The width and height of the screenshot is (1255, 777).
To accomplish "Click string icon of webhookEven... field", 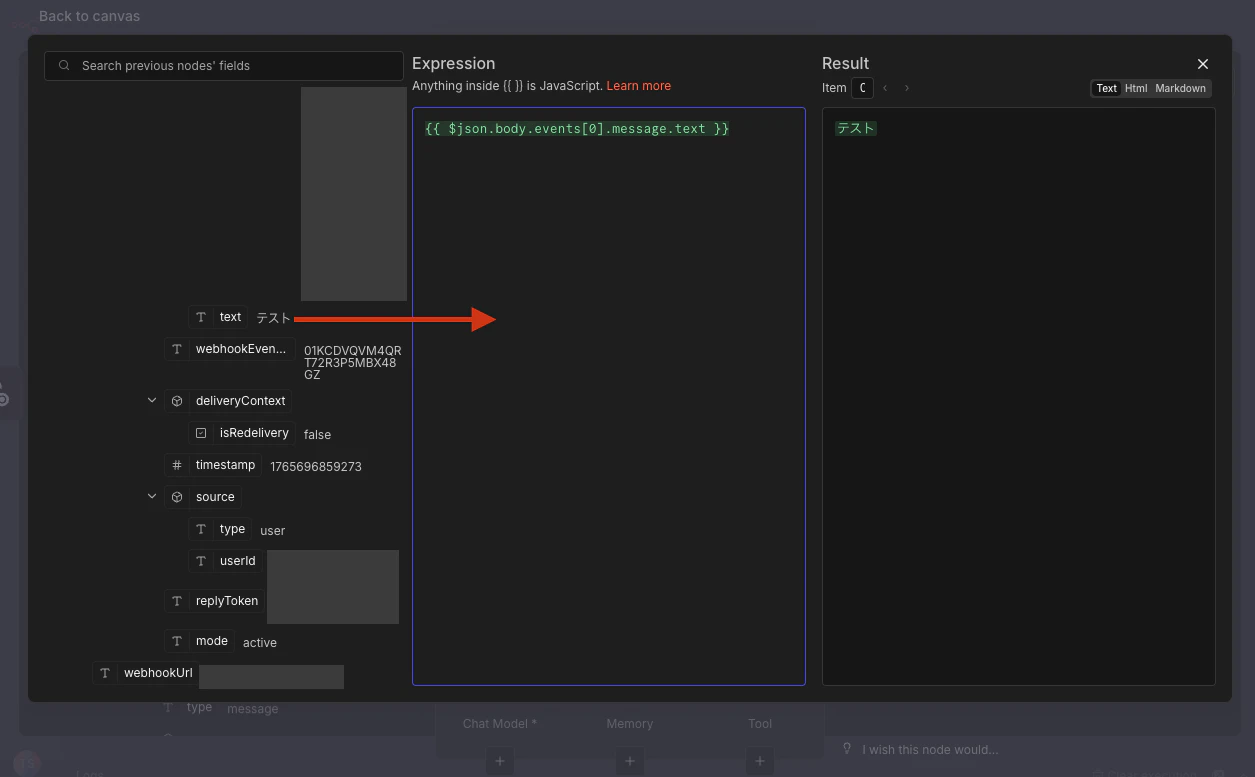I will point(177,349).
